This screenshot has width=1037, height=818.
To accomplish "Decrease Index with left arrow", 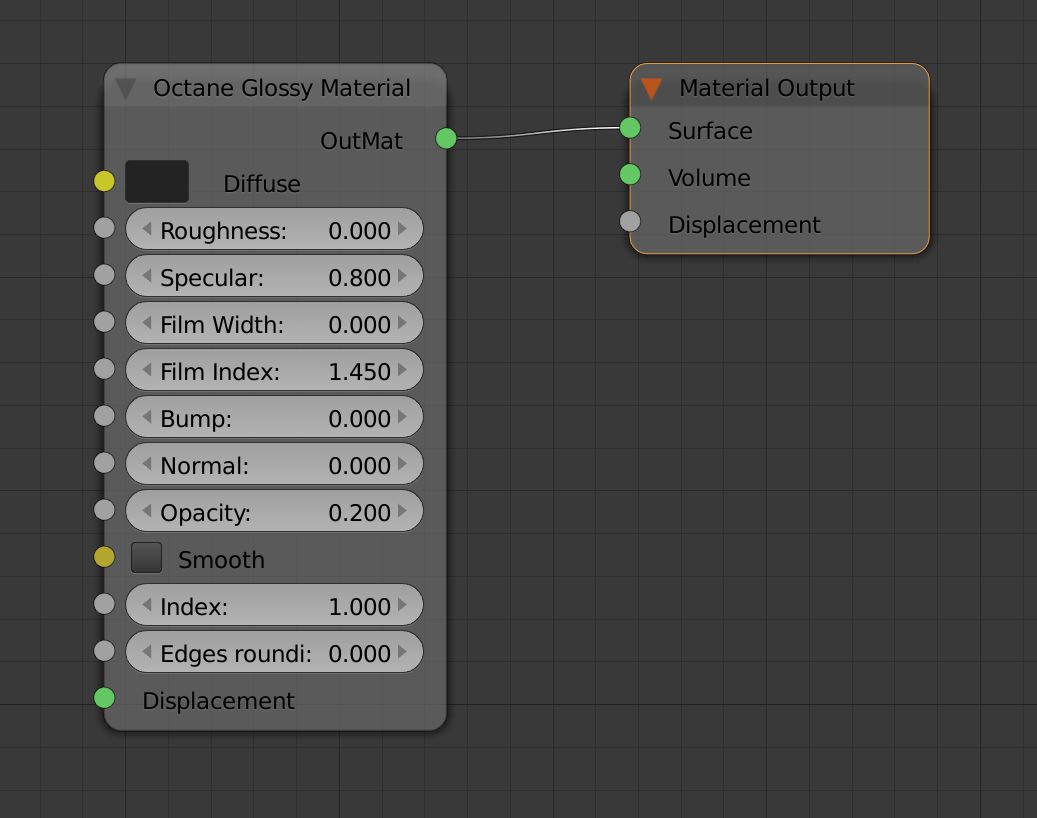I will pyautogui.click(x=147, y=604).
